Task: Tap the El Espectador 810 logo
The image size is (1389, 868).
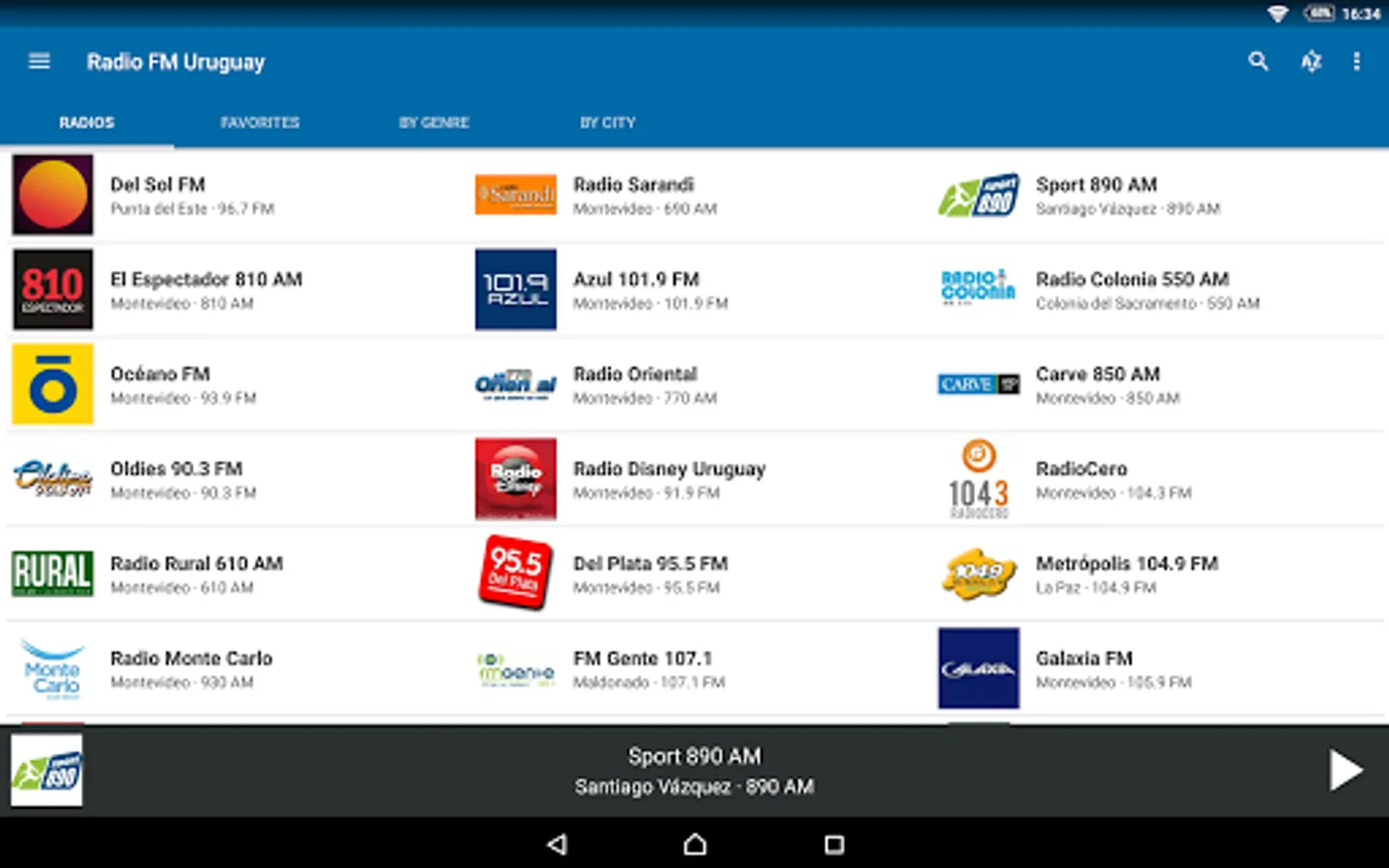Action: tap(53, 289)
